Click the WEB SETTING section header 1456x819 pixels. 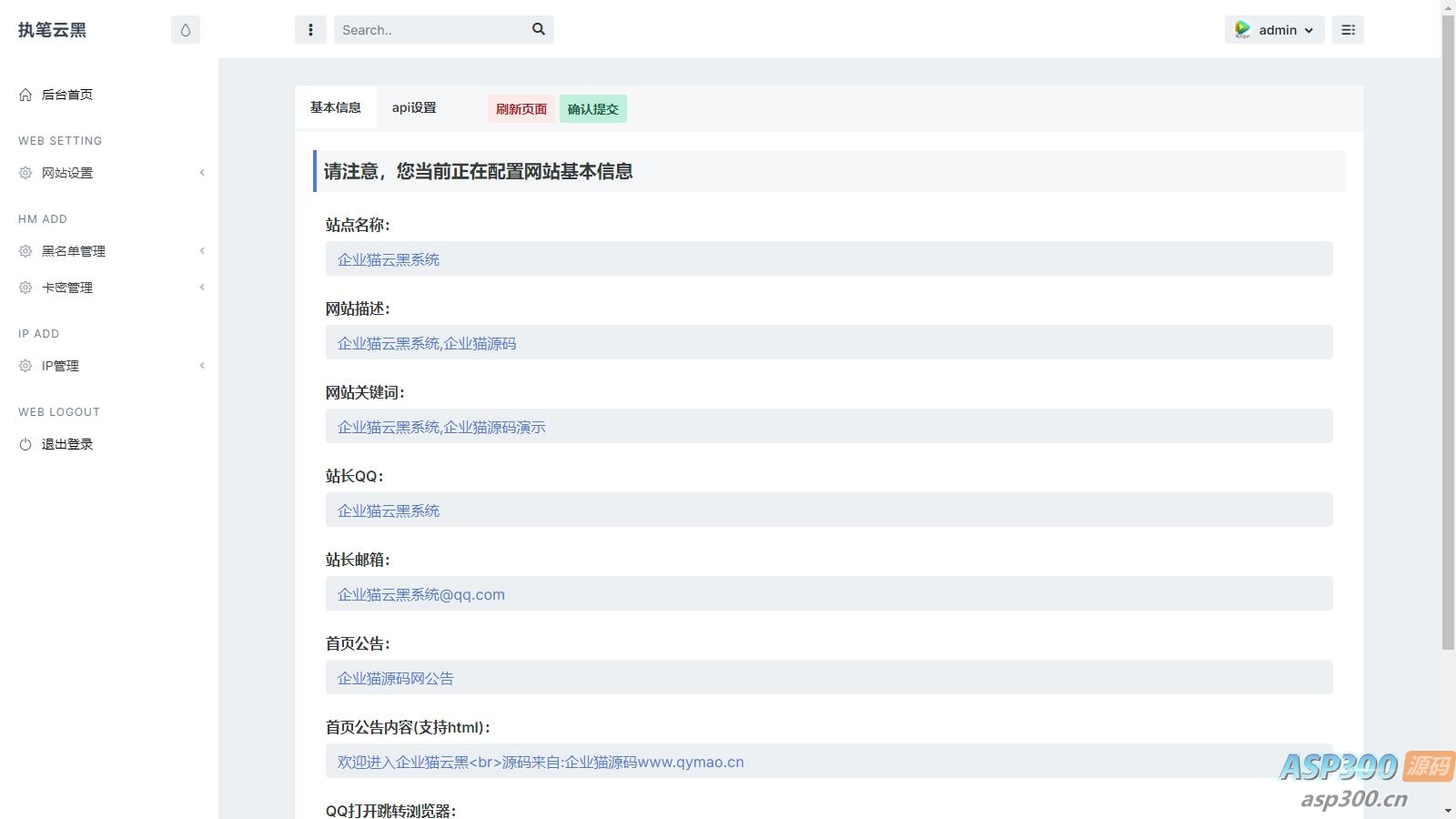pyautogui.click(x=60, y=141)
